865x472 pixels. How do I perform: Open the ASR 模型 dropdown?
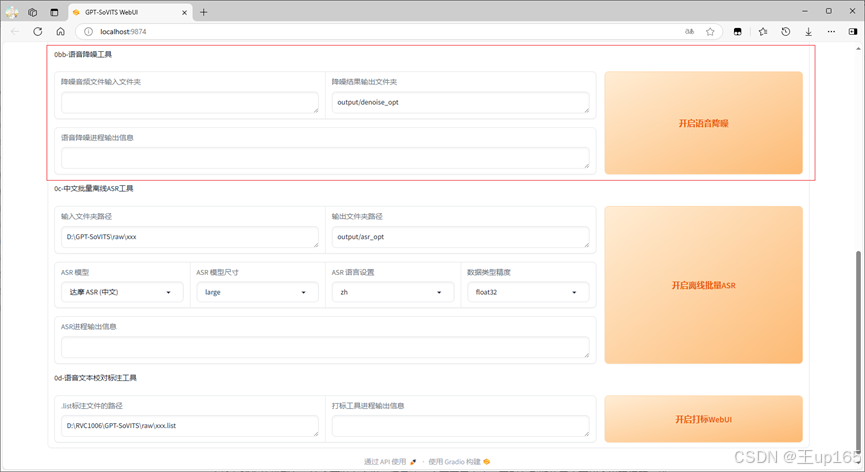tap(122, 292)
